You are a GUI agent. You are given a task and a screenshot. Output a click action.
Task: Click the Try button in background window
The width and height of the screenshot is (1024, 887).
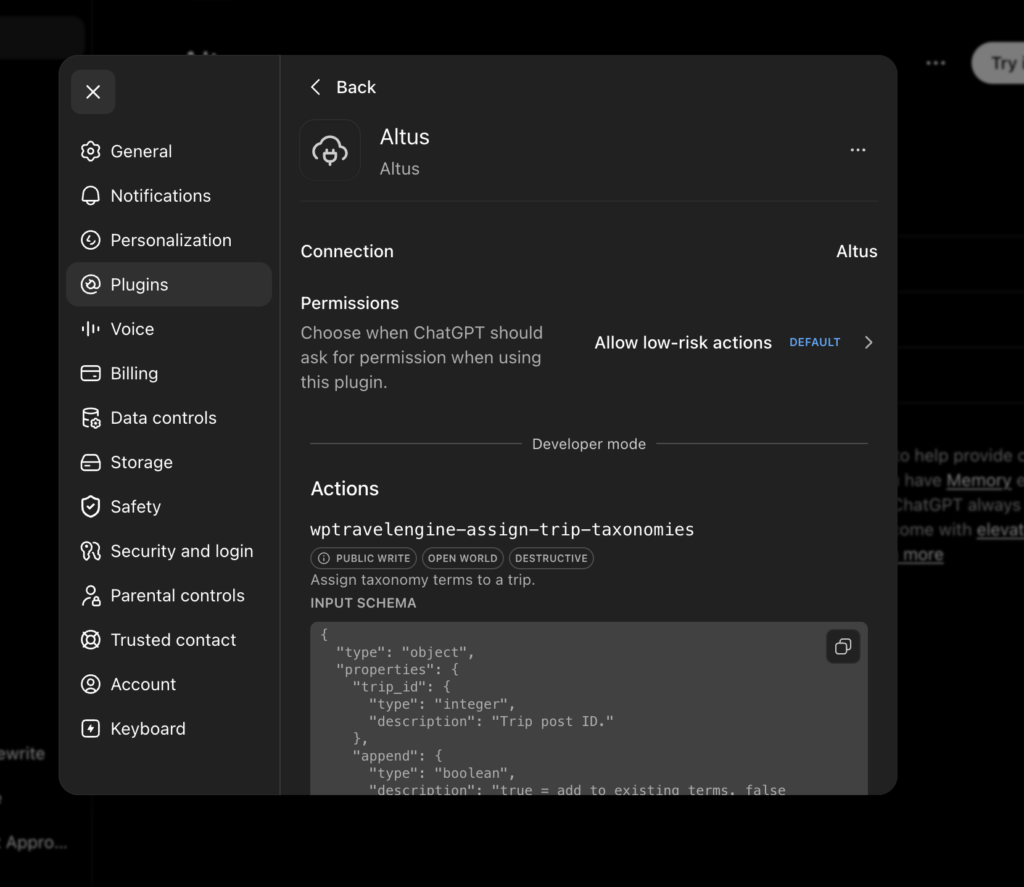click(999, 63)
